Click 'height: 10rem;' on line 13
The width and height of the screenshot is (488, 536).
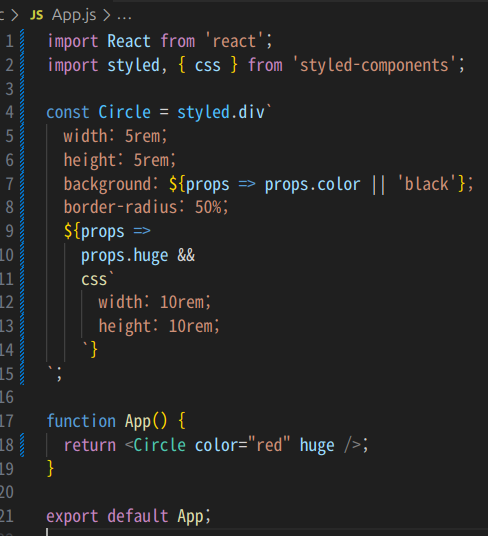159,326
